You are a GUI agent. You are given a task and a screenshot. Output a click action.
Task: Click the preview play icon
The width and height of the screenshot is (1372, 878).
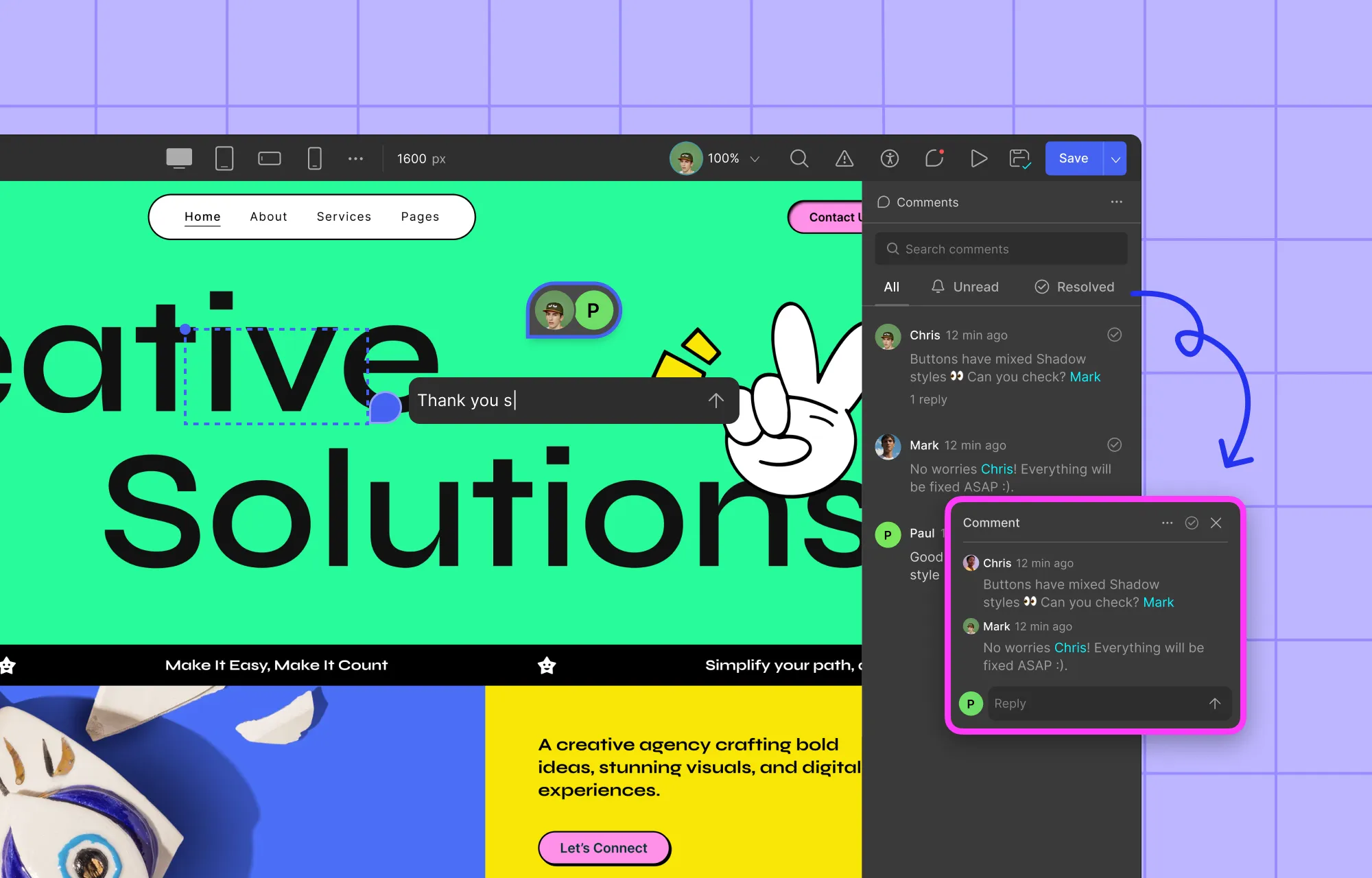979,158
